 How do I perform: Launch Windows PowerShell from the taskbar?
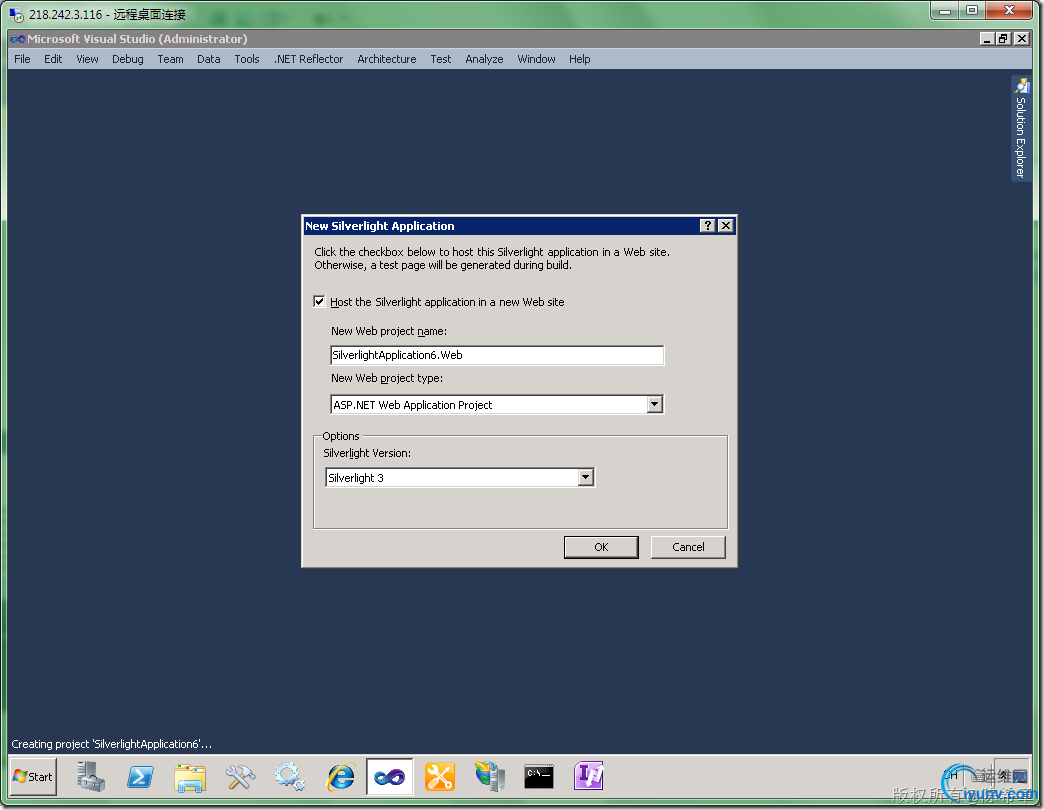click(140, 777)
